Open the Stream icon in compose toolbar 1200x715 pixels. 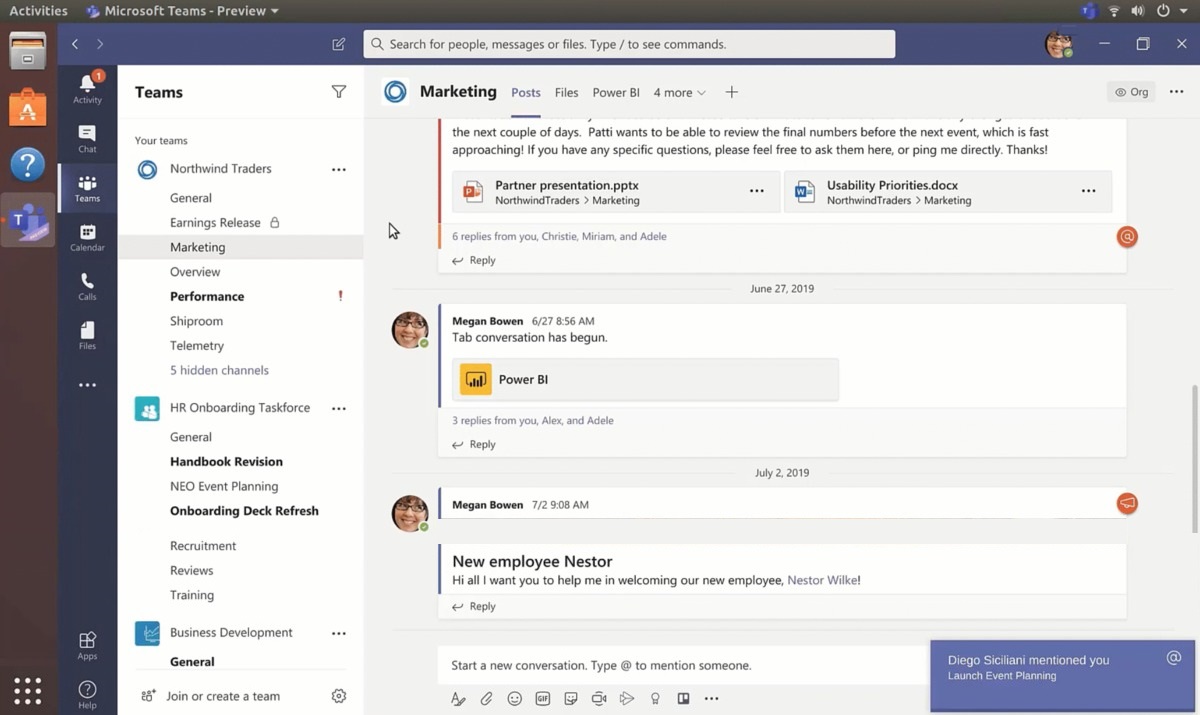click(627, 699)
